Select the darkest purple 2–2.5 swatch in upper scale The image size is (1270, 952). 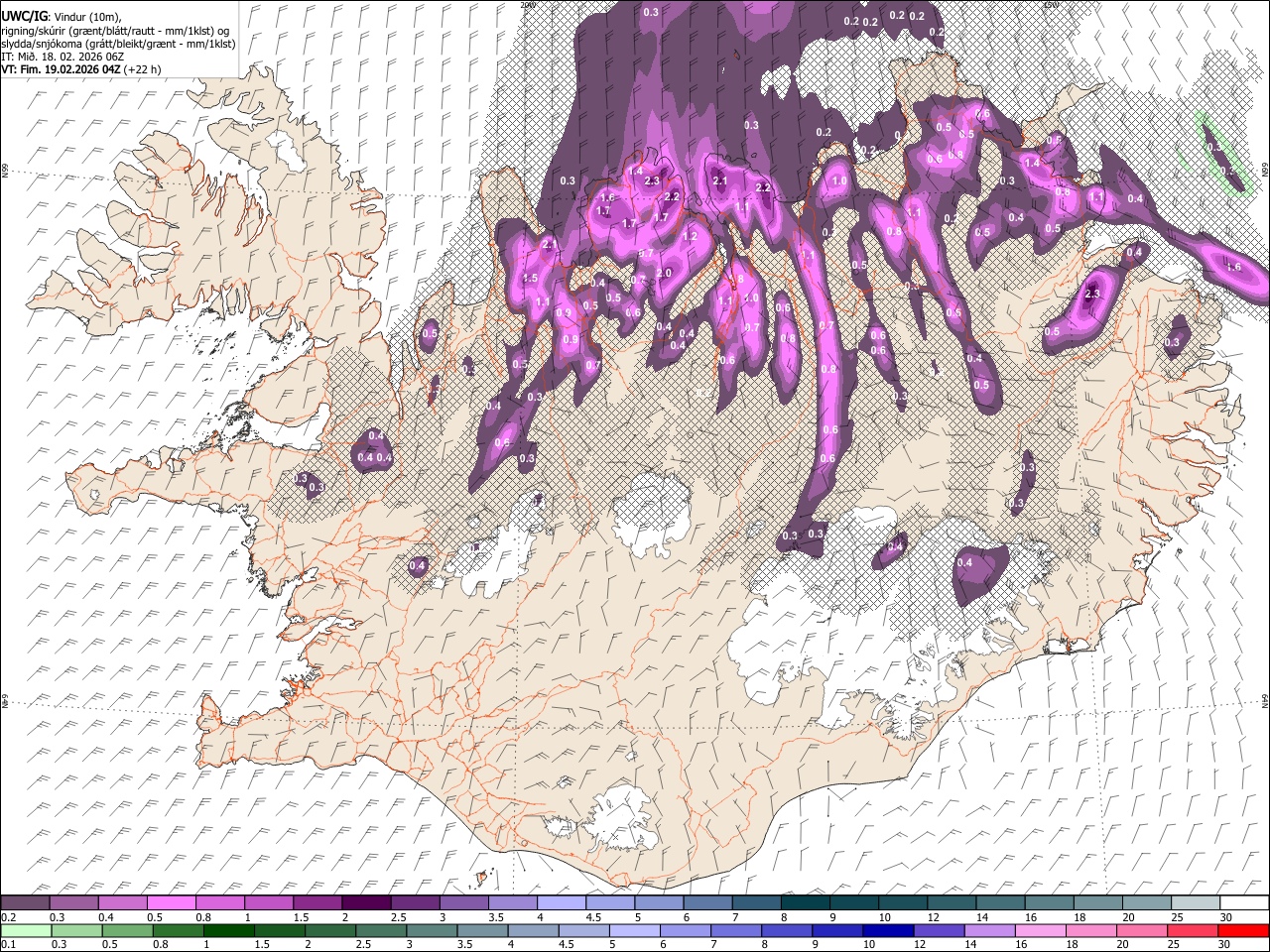[x=365, y=903]
